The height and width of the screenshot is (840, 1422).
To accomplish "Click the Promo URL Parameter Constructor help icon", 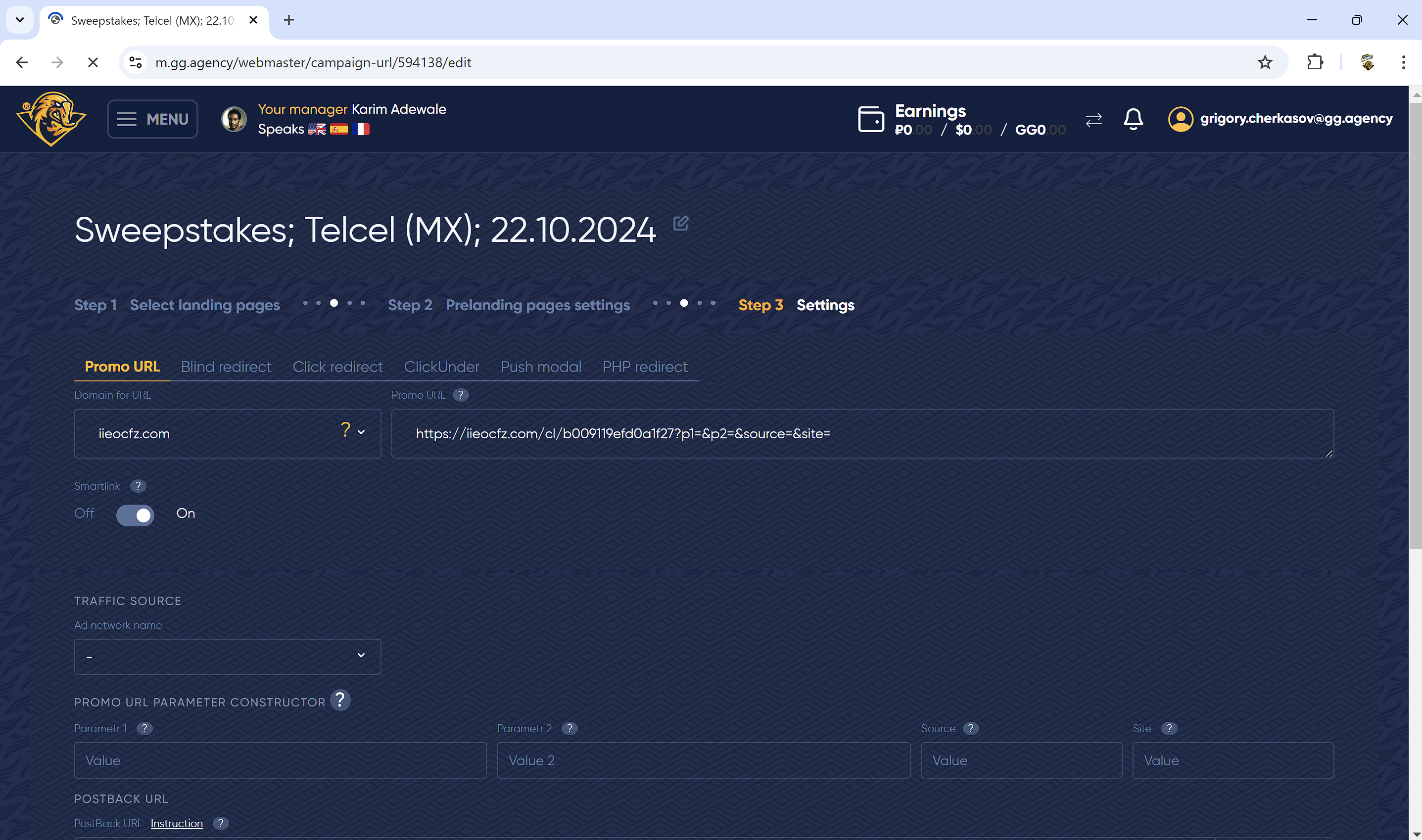I will 340,700.
